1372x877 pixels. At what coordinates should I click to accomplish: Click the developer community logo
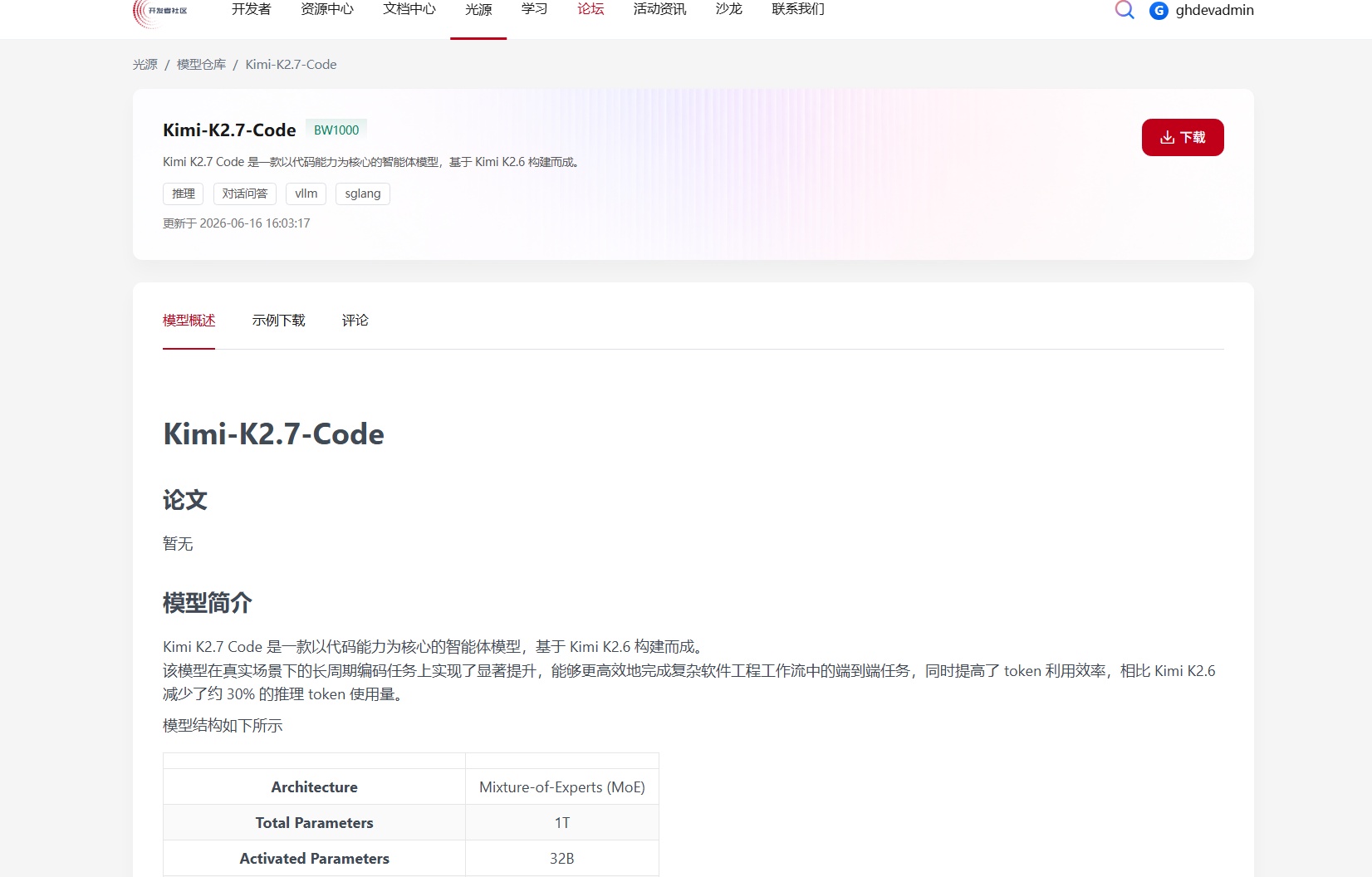(160, 12)
